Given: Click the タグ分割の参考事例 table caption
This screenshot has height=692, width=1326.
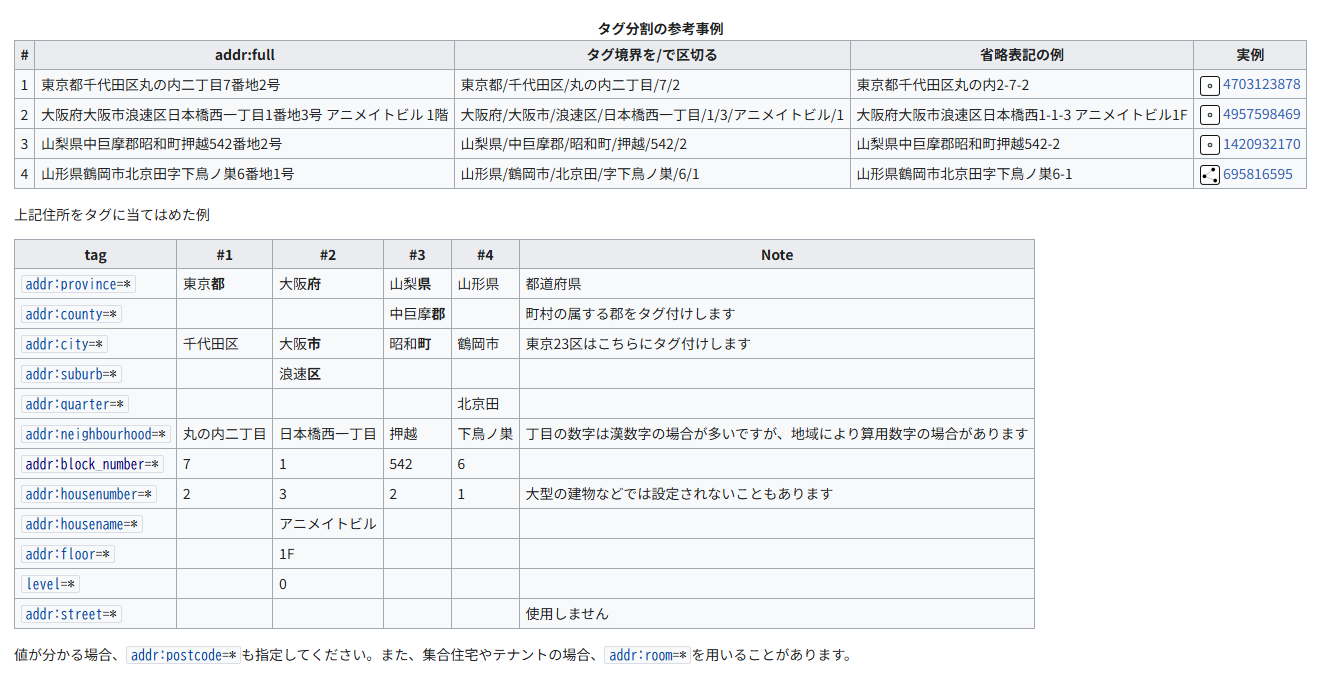Looking at the screenshot, I should 660,29.
